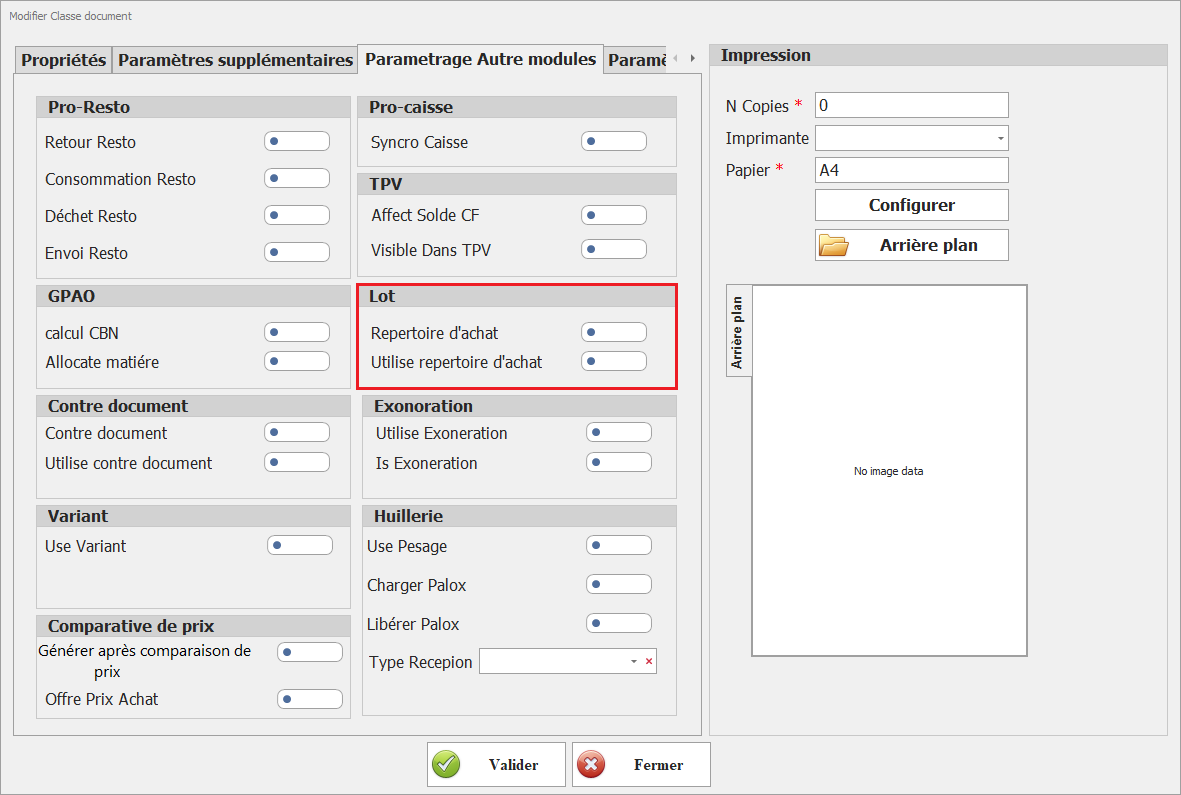Toggle the calcul CBN switch
The image size is (1181, 795).
(x=296, y=332)
